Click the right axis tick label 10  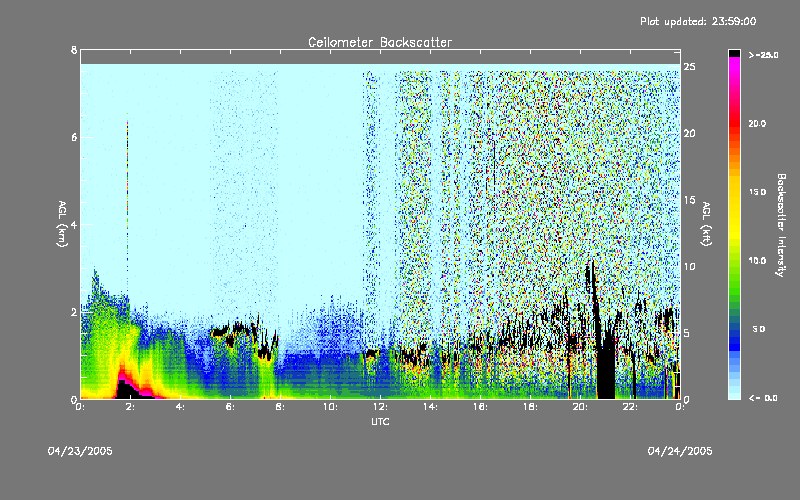pyautogui.click(x=690, y=266)
